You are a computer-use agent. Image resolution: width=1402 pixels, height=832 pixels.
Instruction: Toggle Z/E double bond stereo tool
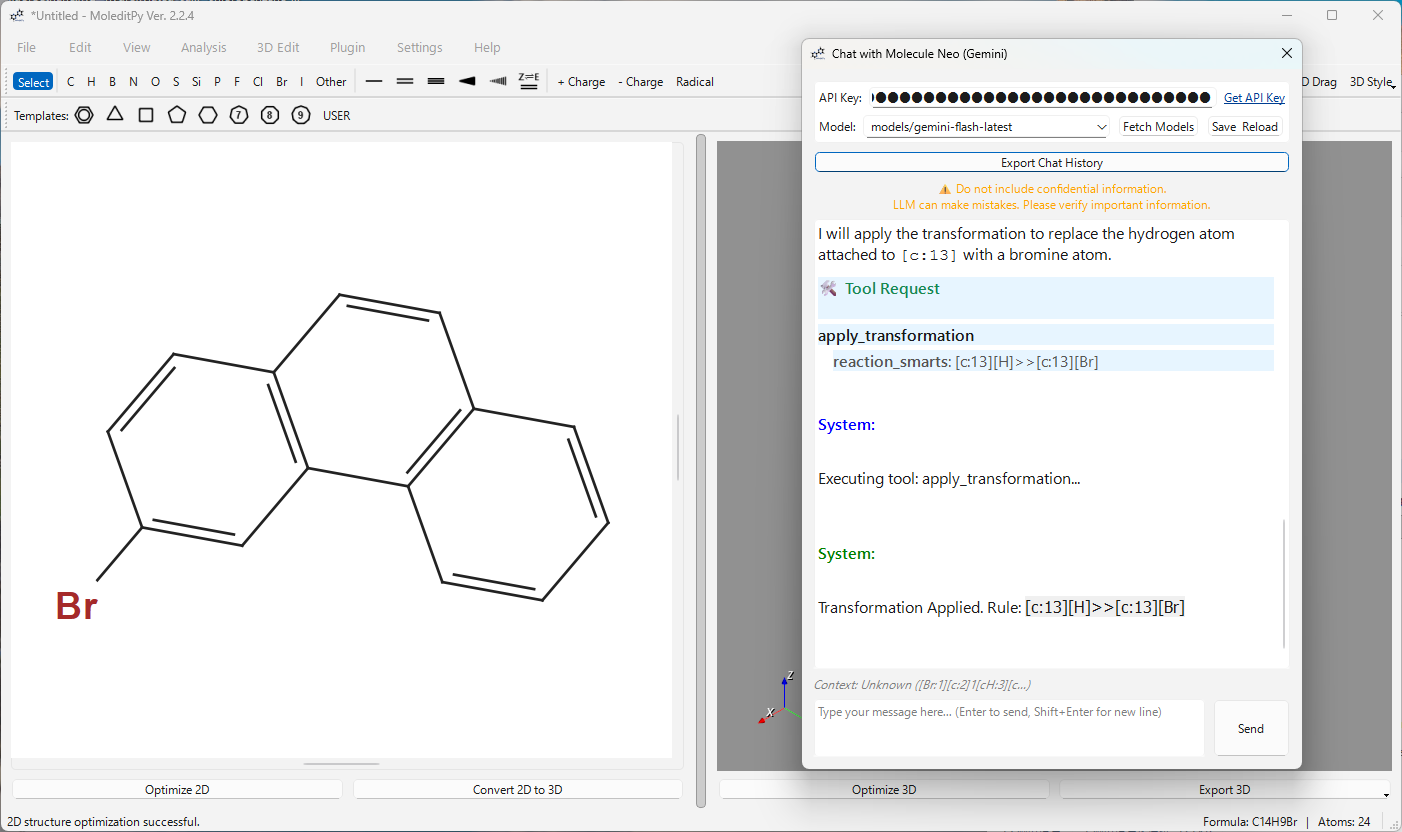529,82
